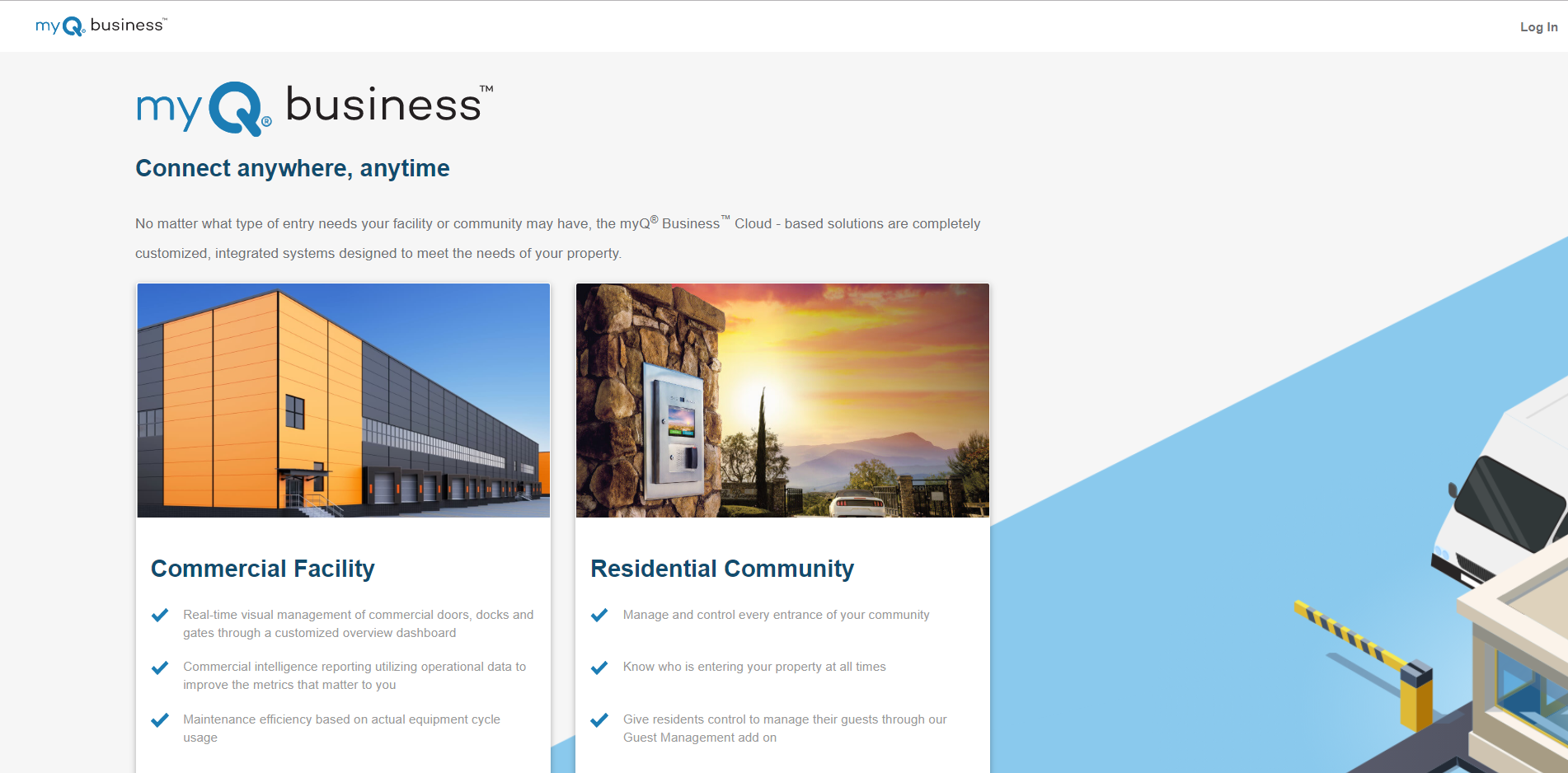Open the Commercial Facility card
Screen dimensions: 1568x773
(x=343, y=527)
